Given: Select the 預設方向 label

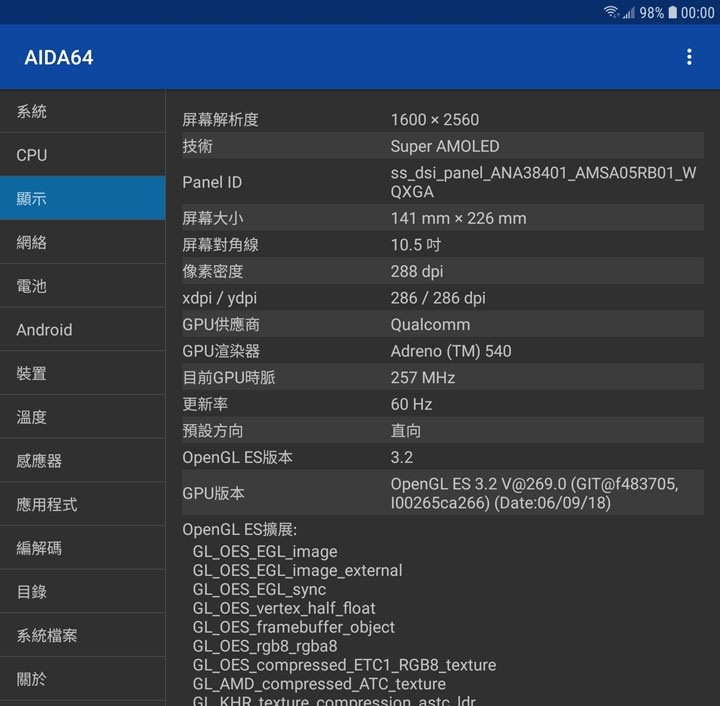Looking at the screenshot, I should (x=213, y=431).
